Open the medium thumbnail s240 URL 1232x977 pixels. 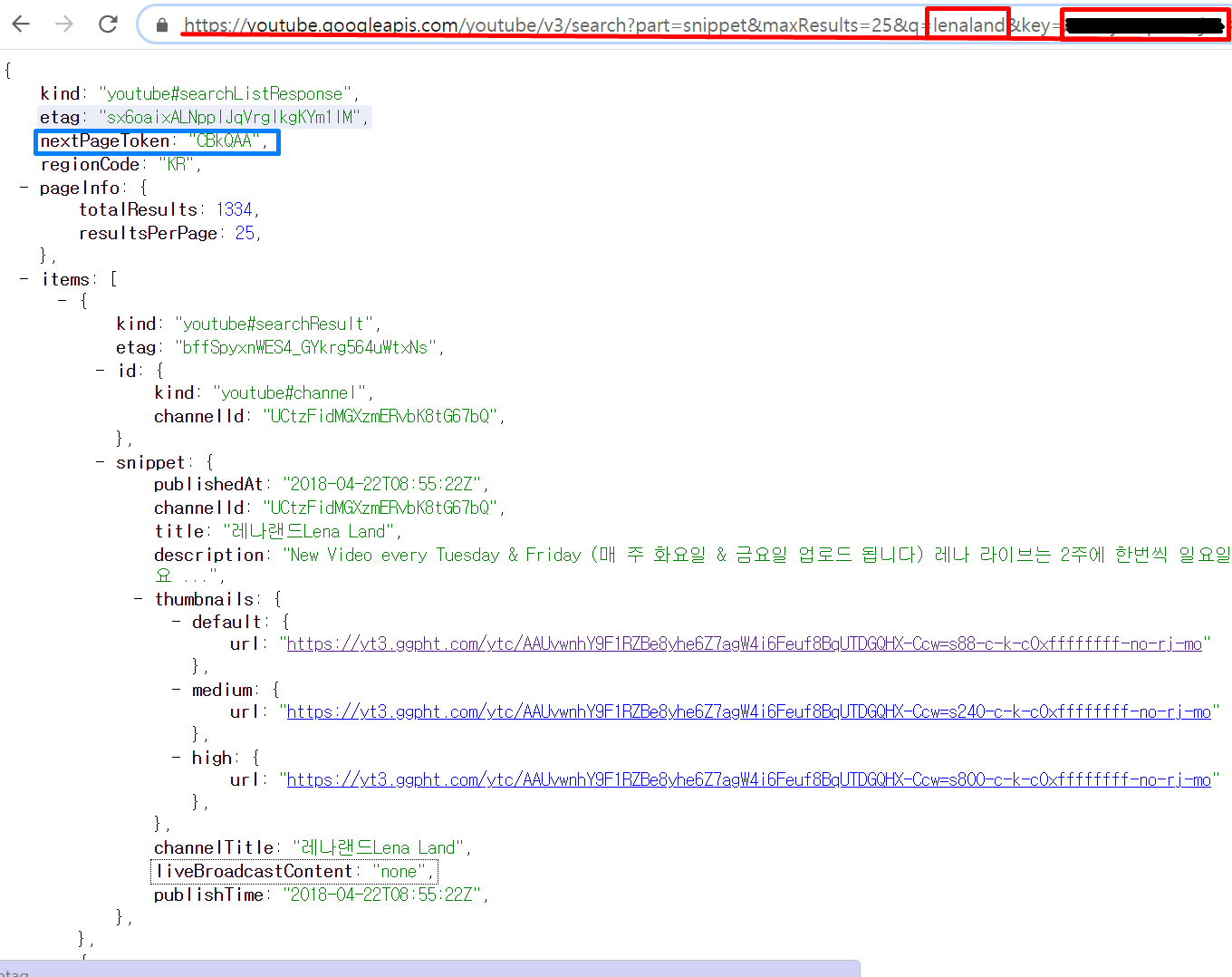tap(749, 711)
